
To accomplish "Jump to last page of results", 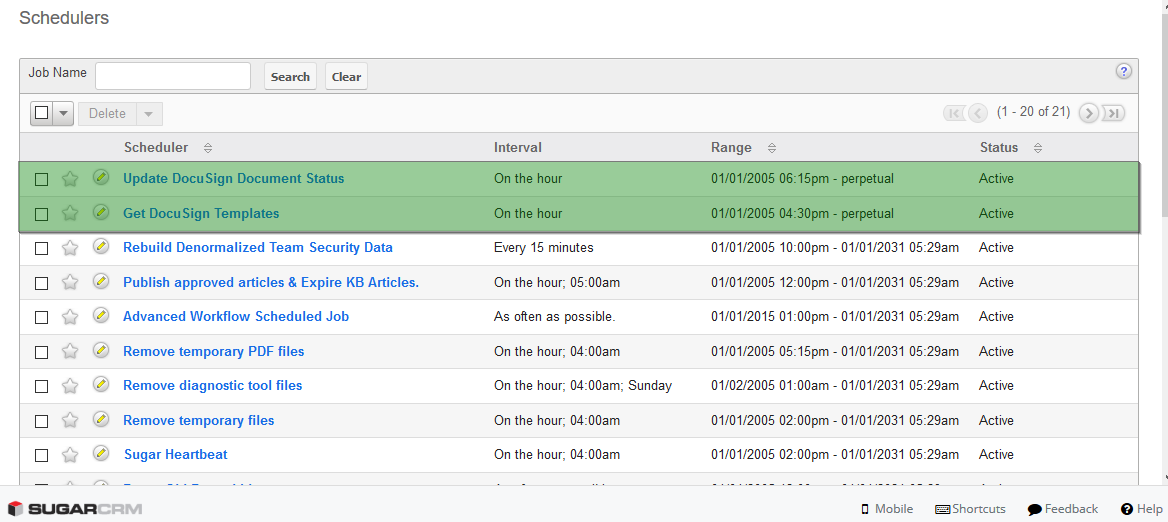I will pyautogui.click(x=1114, y=113).
